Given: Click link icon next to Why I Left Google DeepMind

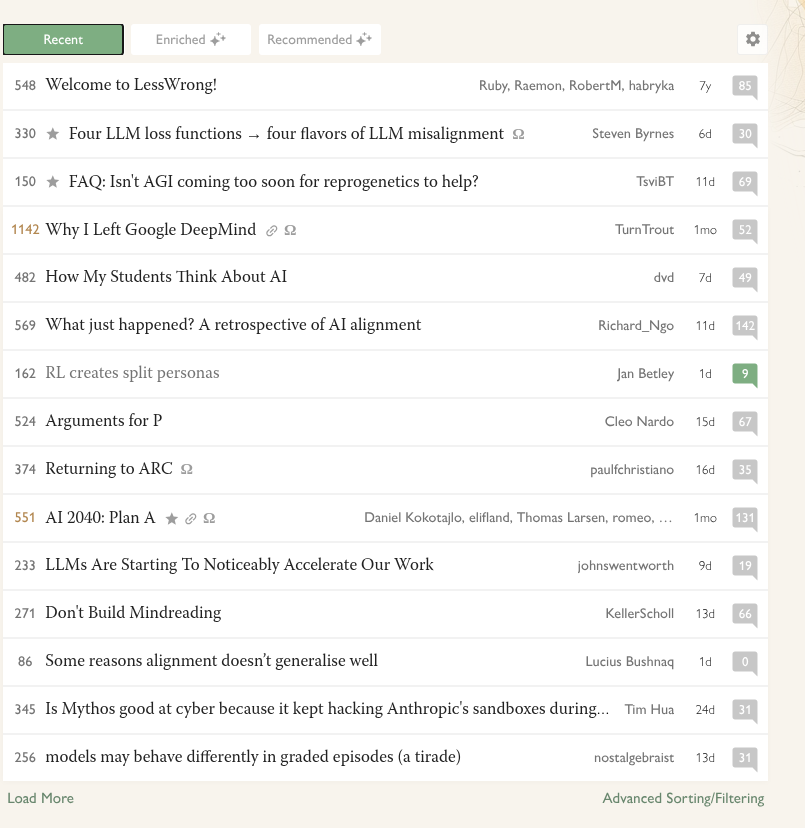Looking at the screenshot, I should click(272, 230).
